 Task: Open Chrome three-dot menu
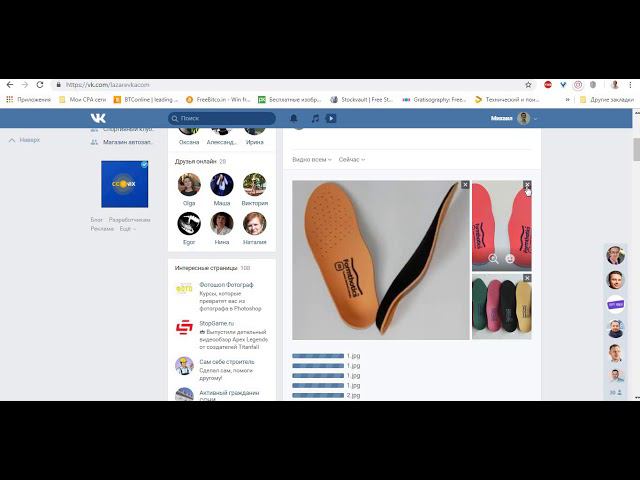[x=631, y=85]
